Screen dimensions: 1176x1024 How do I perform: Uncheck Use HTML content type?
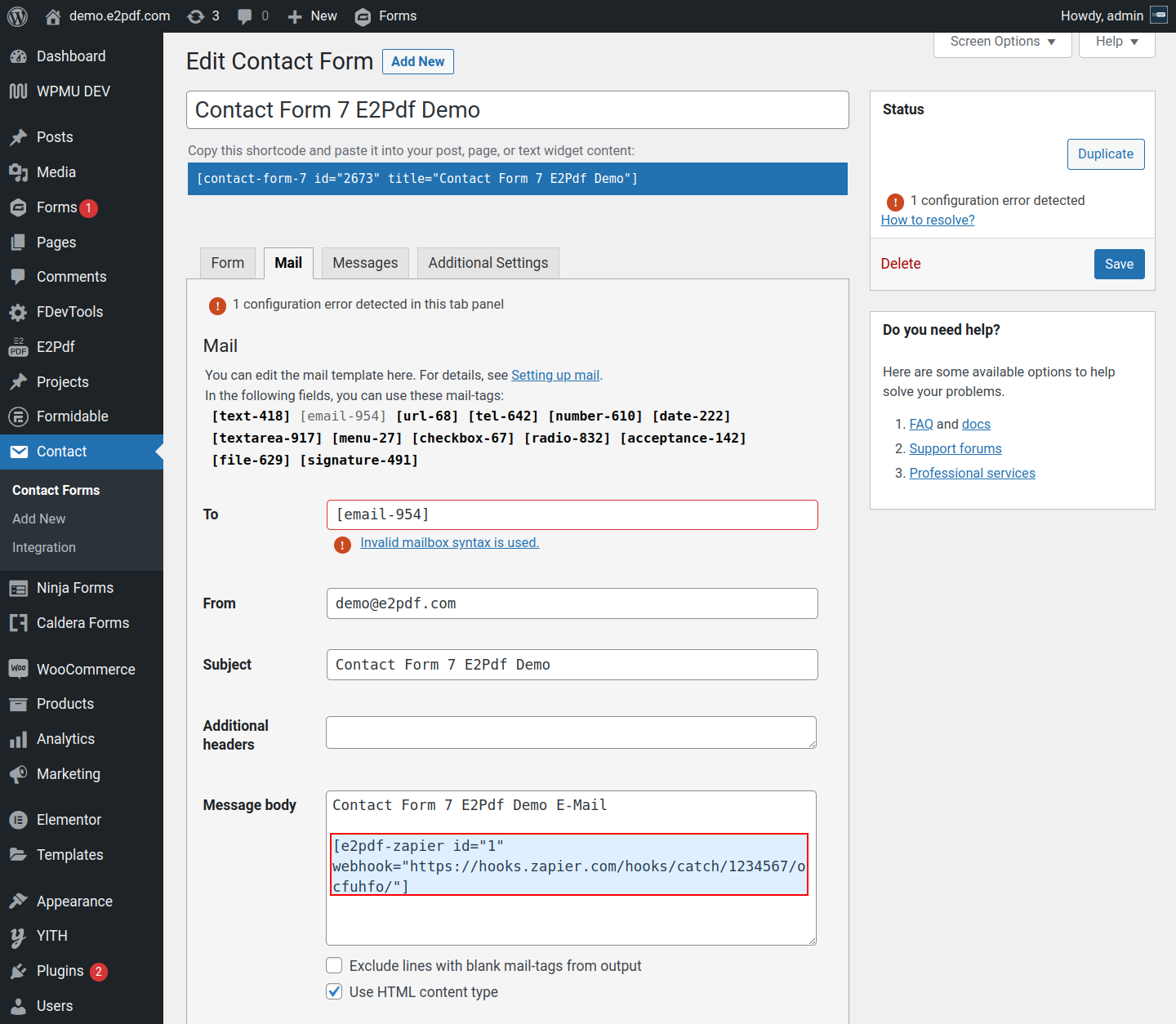[x=334, y=992]
